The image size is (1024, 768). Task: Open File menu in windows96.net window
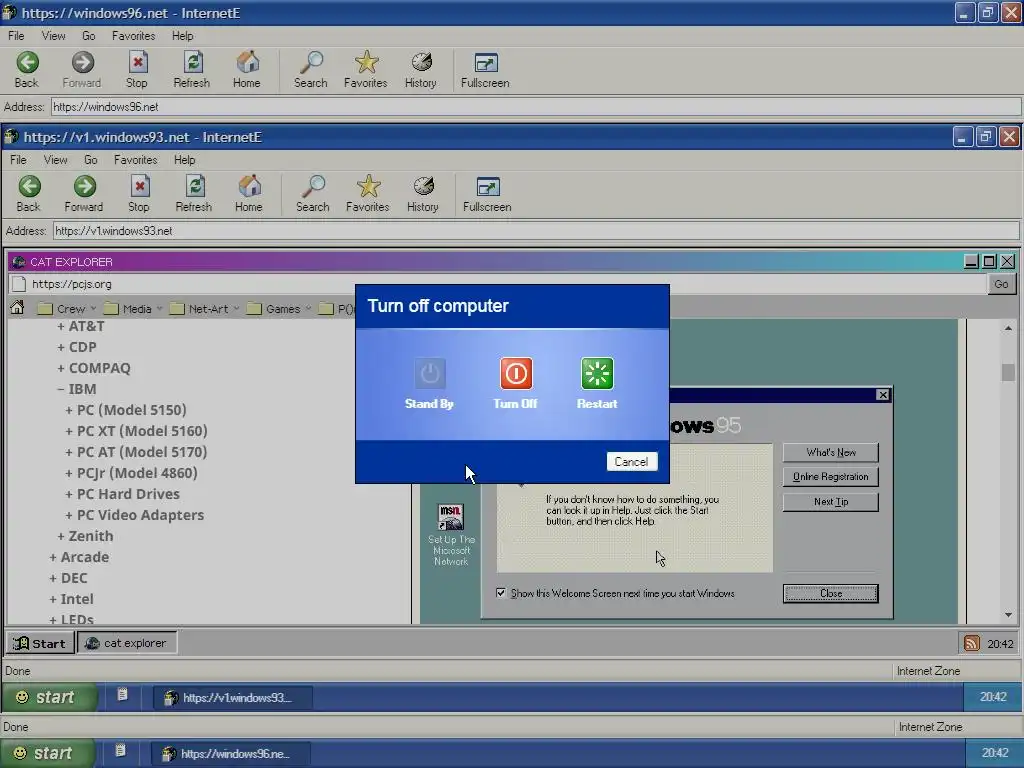pyautogui.click(x=16, y=36)
